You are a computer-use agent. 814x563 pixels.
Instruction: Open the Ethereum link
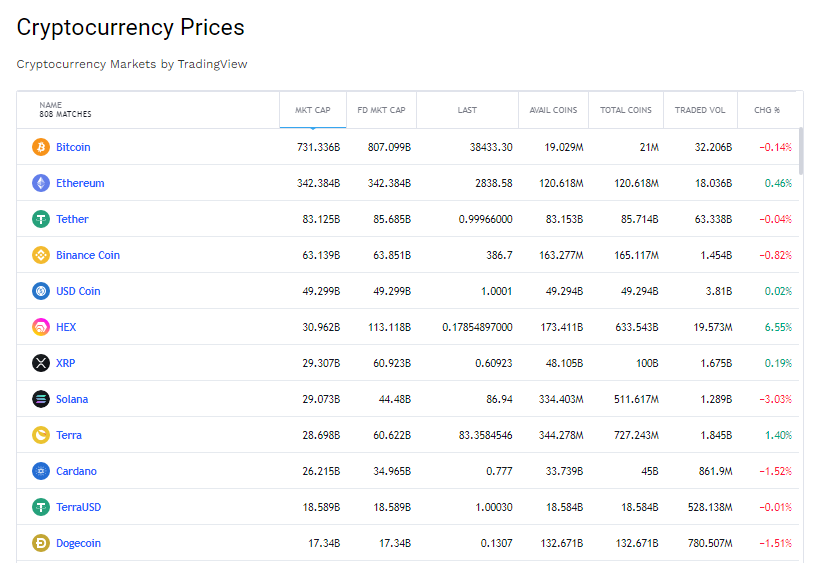coord(80,183)
